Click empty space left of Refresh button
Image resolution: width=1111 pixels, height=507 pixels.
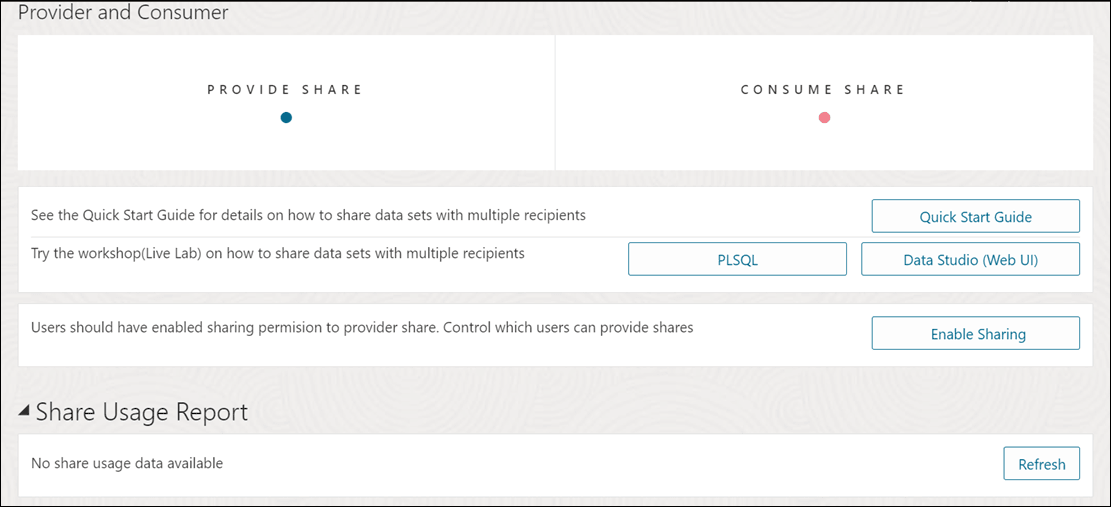point(700,464)
